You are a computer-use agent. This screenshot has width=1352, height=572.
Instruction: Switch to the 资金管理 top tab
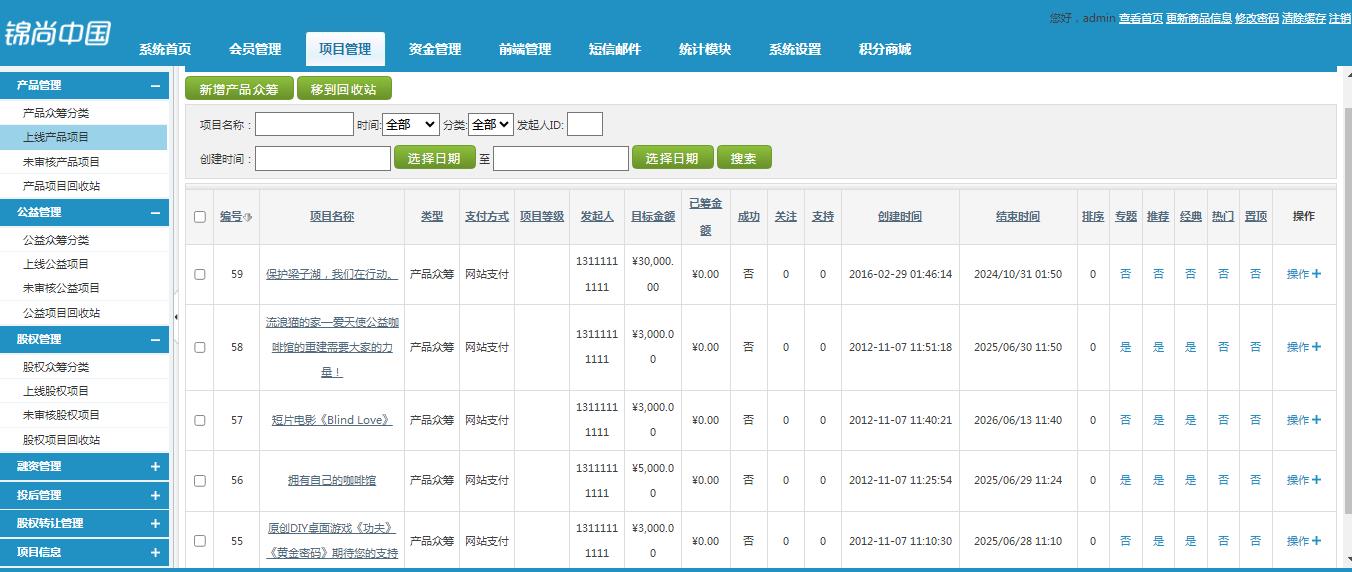tap(435, 49)
